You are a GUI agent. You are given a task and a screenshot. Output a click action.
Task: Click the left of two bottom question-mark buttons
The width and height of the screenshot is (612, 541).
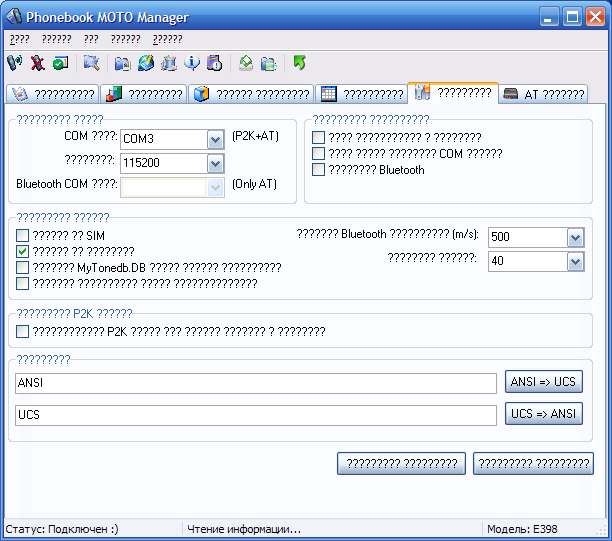[x=402, y=463]
